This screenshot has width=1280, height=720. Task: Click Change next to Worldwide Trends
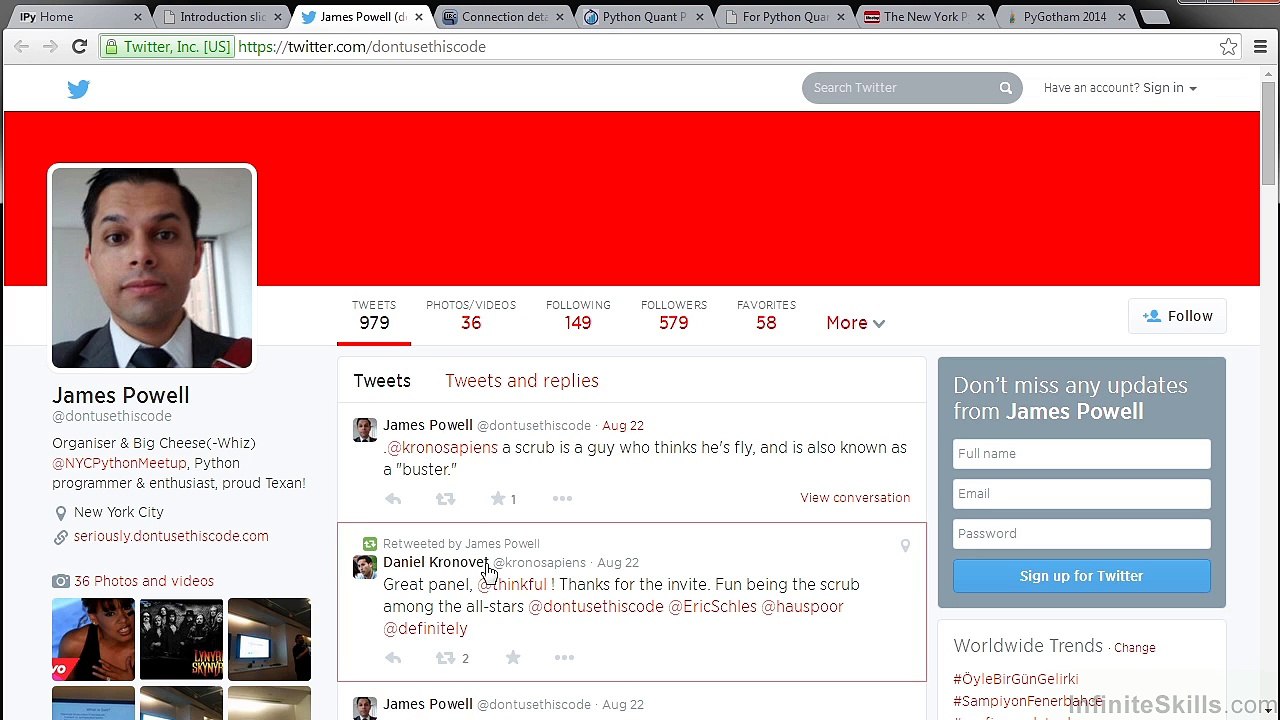[1134, 648]
